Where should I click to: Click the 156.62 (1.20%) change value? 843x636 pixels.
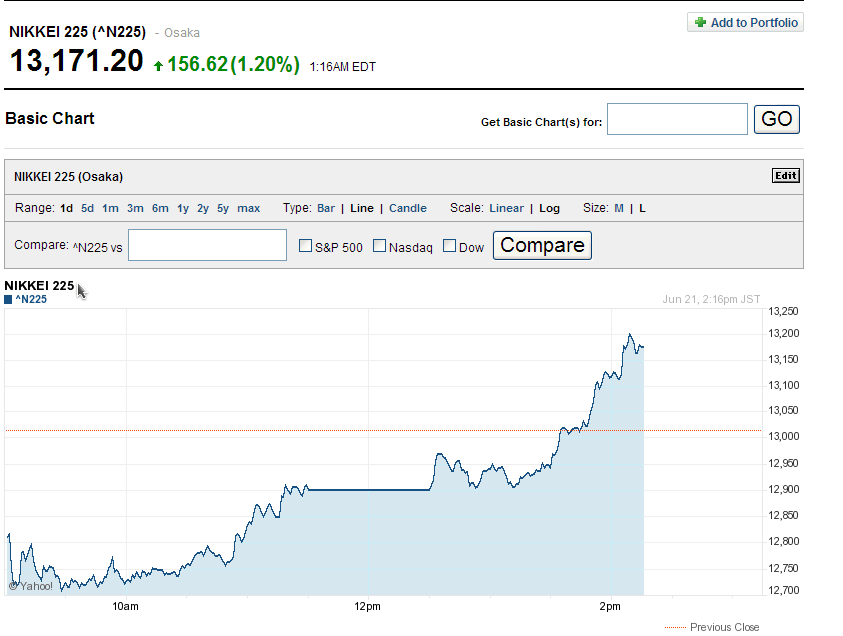click(x=233, y=64)
